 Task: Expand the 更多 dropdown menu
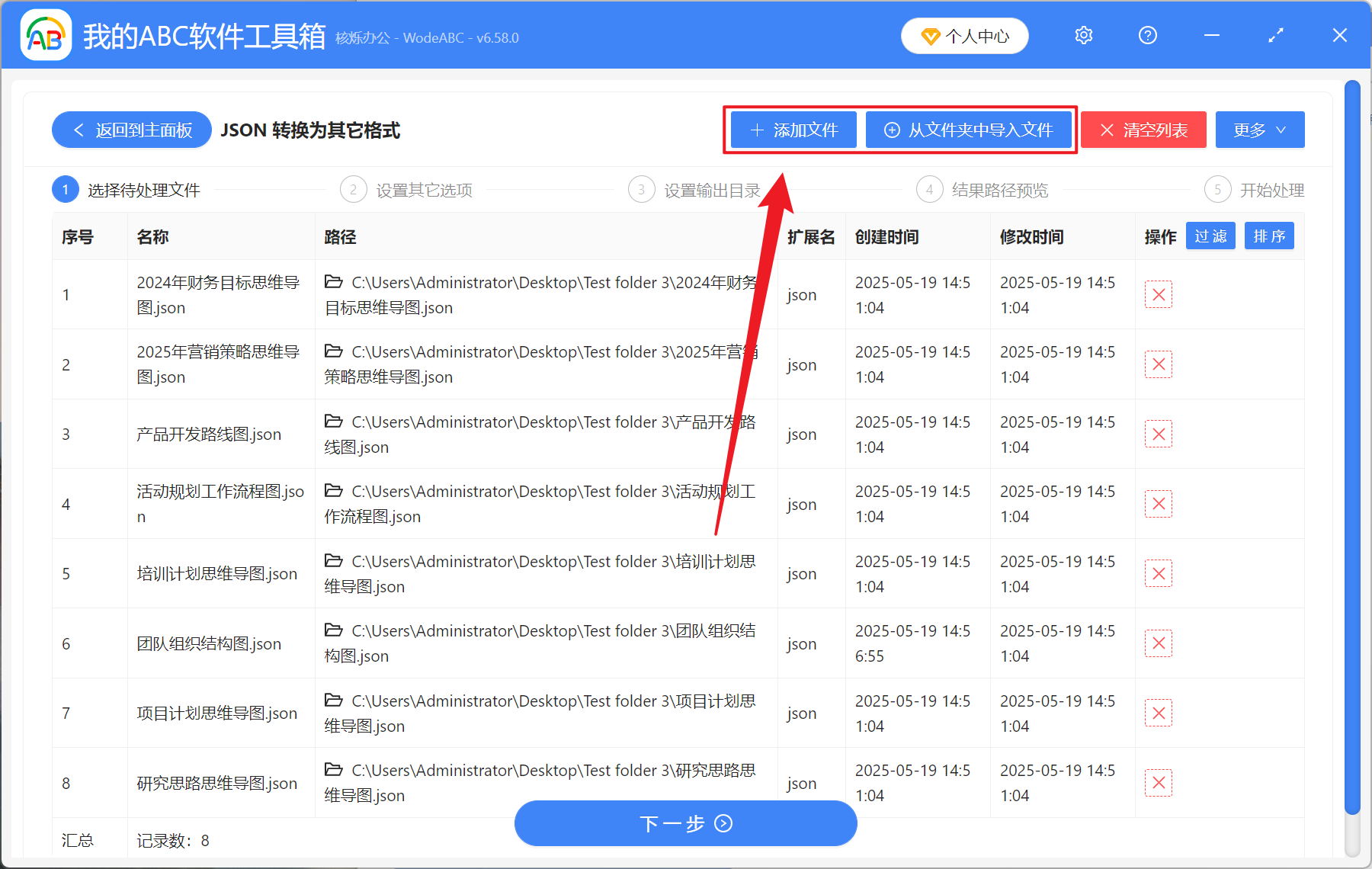1259,130
